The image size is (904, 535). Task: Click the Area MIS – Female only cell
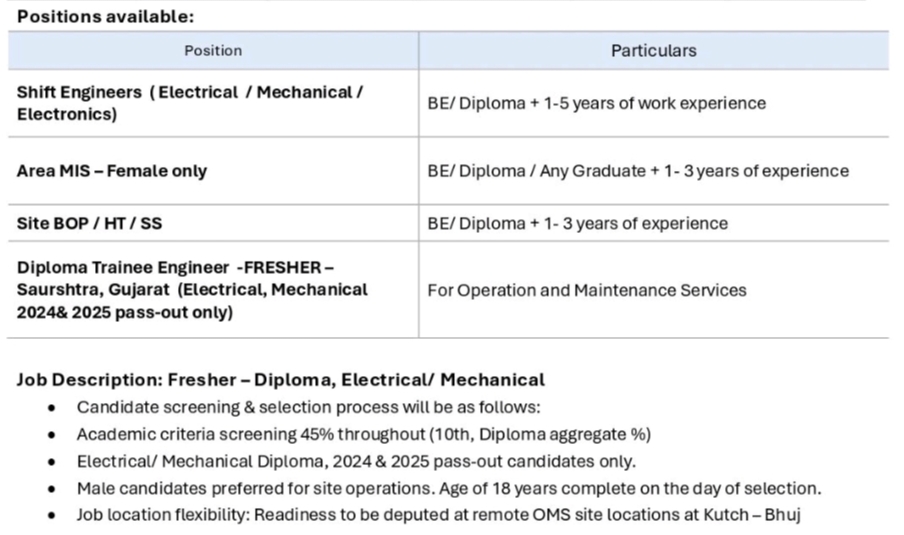coord(213,171)
